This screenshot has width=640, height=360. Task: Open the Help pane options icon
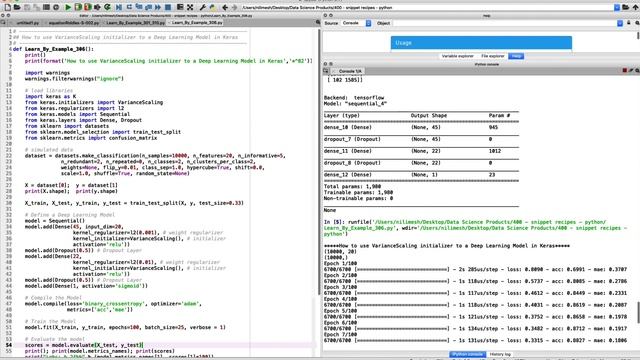[x=637, y=23]
